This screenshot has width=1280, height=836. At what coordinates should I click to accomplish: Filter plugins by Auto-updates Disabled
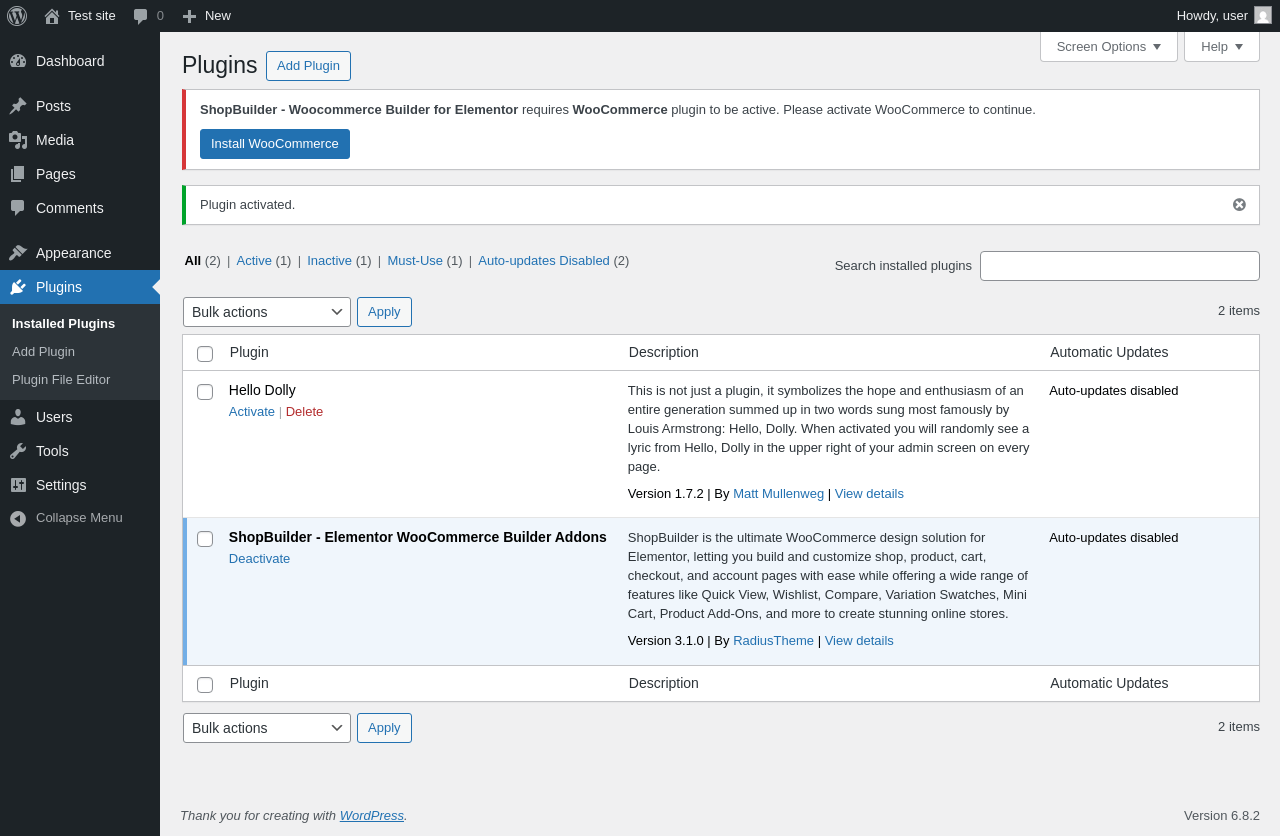tap(544, 260)
